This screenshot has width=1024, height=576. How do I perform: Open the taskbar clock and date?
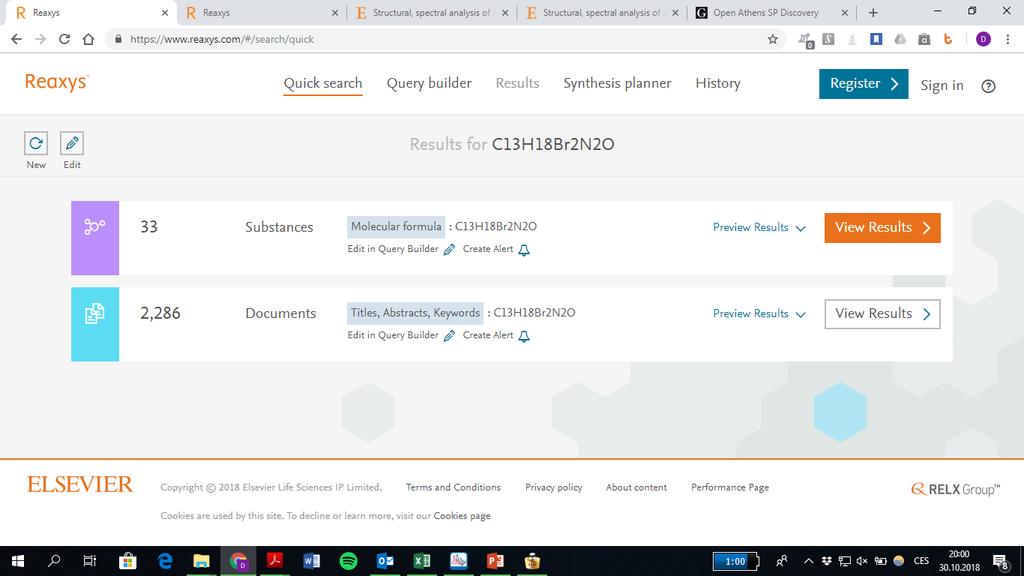point(959,561)
